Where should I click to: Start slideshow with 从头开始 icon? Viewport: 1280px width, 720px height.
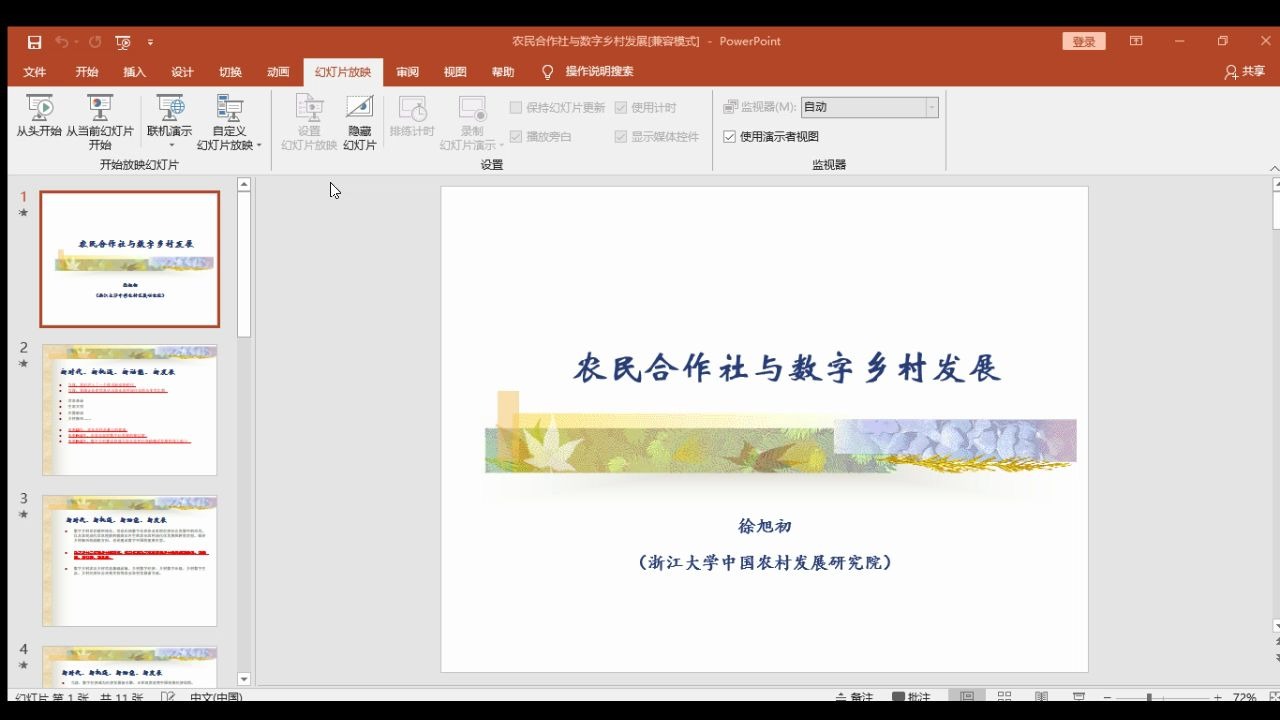click(x=39, y=108)
